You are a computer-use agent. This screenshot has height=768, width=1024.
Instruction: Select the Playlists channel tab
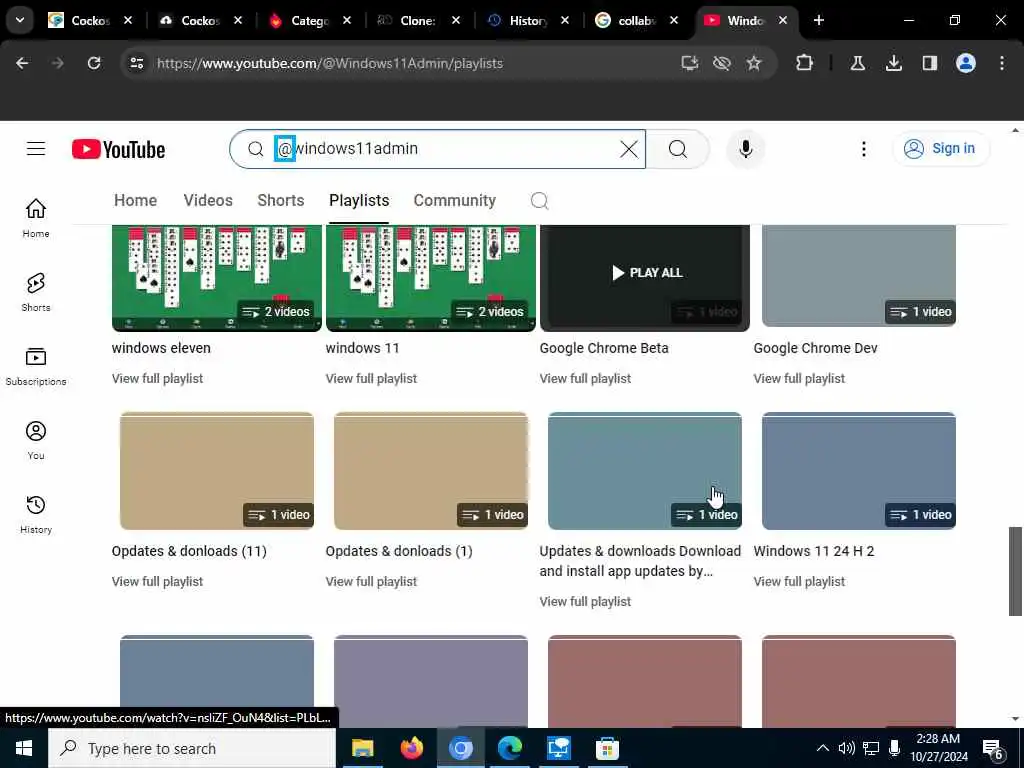point(359,200)
